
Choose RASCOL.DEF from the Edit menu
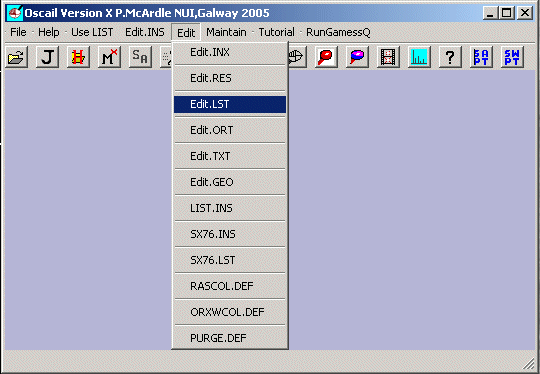(x=230, y=286)
